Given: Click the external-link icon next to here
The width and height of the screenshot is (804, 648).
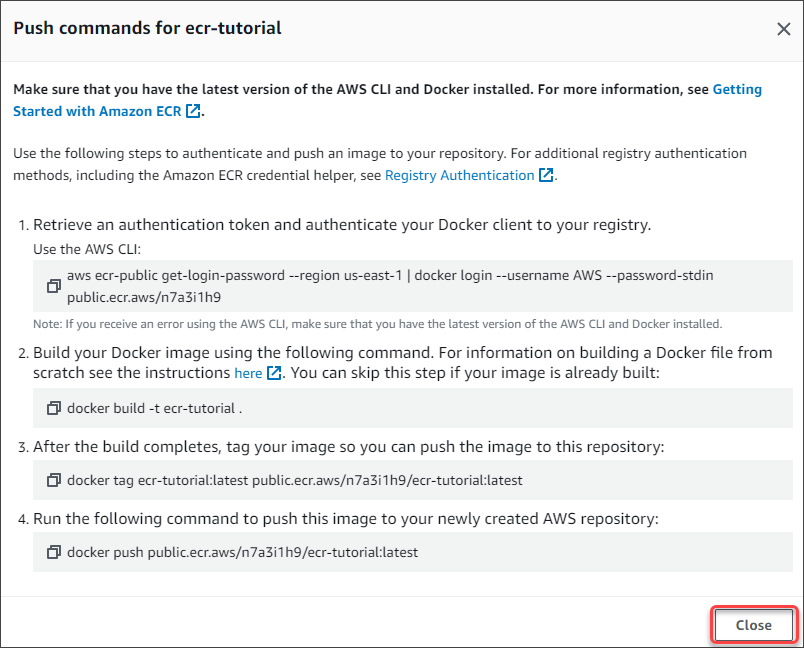Looking at the screenshot, I should tap(274, 373).
